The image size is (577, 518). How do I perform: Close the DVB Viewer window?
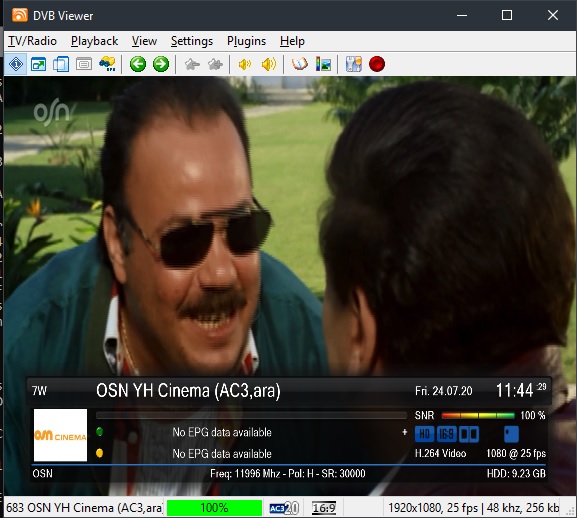click(553, 15)
